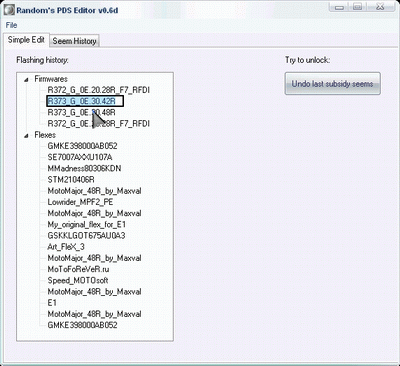Screen dimensions: 400x366
Task: Minimize the PDS Editor window
Action: point(339,7)
